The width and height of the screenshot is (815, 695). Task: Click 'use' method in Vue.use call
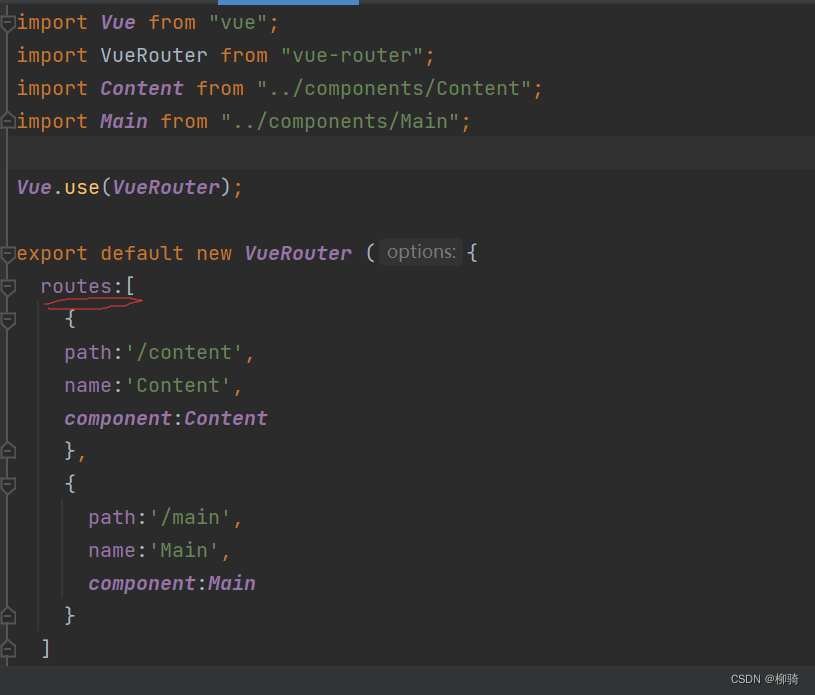[x=82, y=188]
